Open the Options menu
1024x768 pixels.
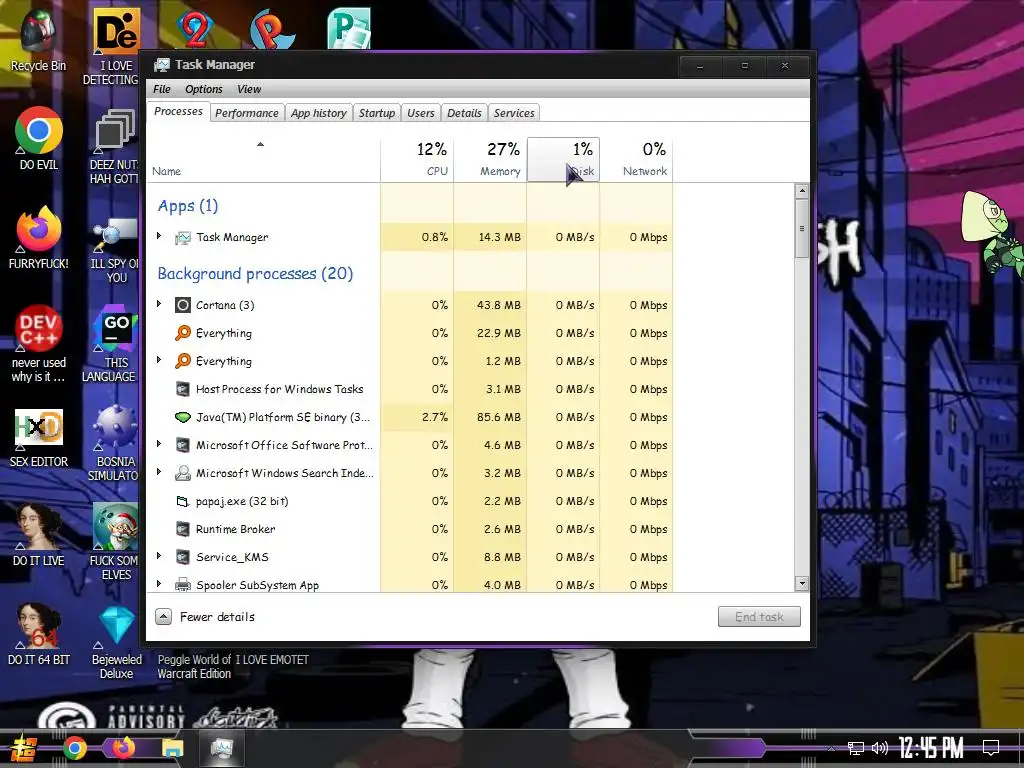click(204, 89)
